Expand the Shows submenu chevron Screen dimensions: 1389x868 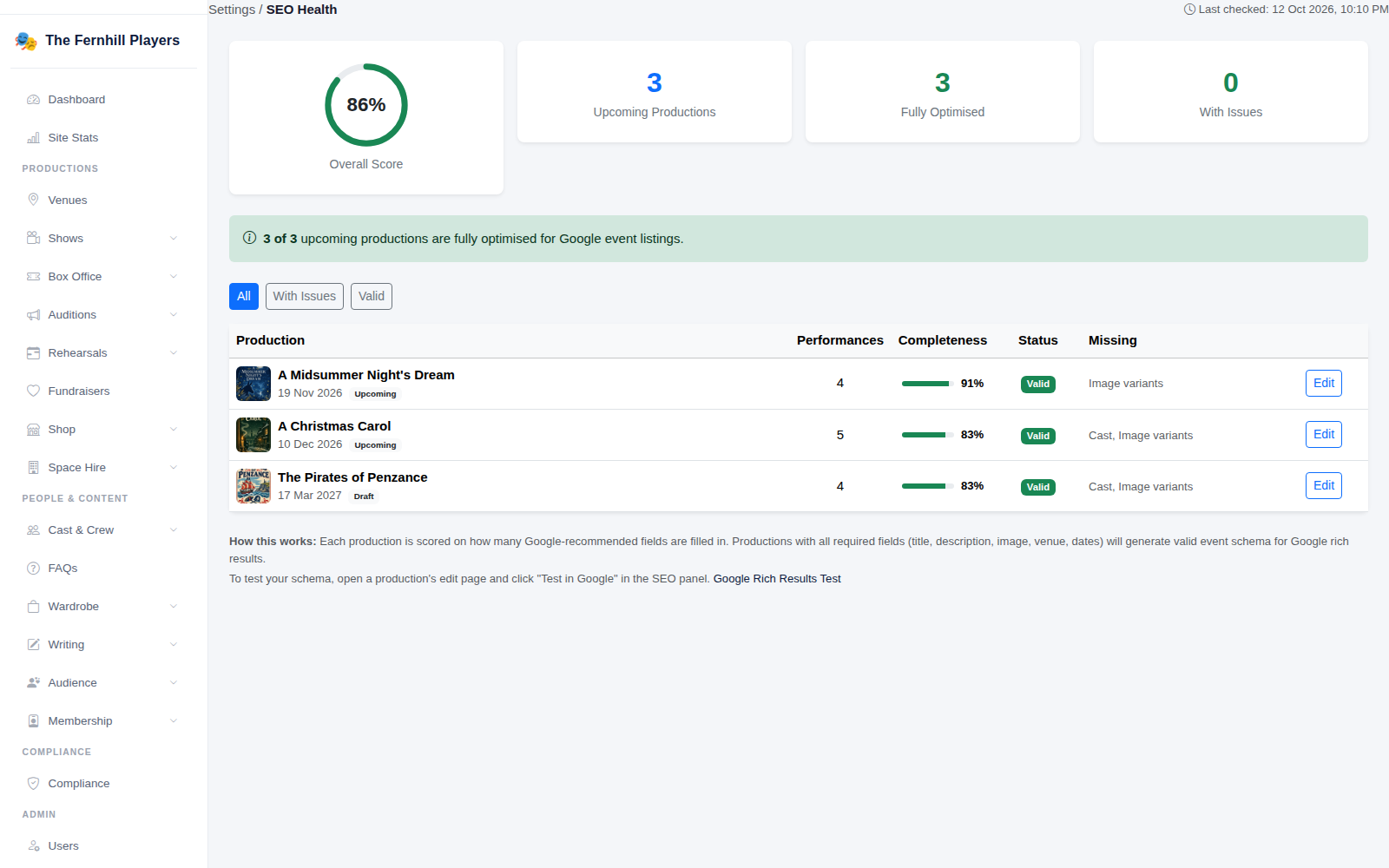(x=174, y=239)
